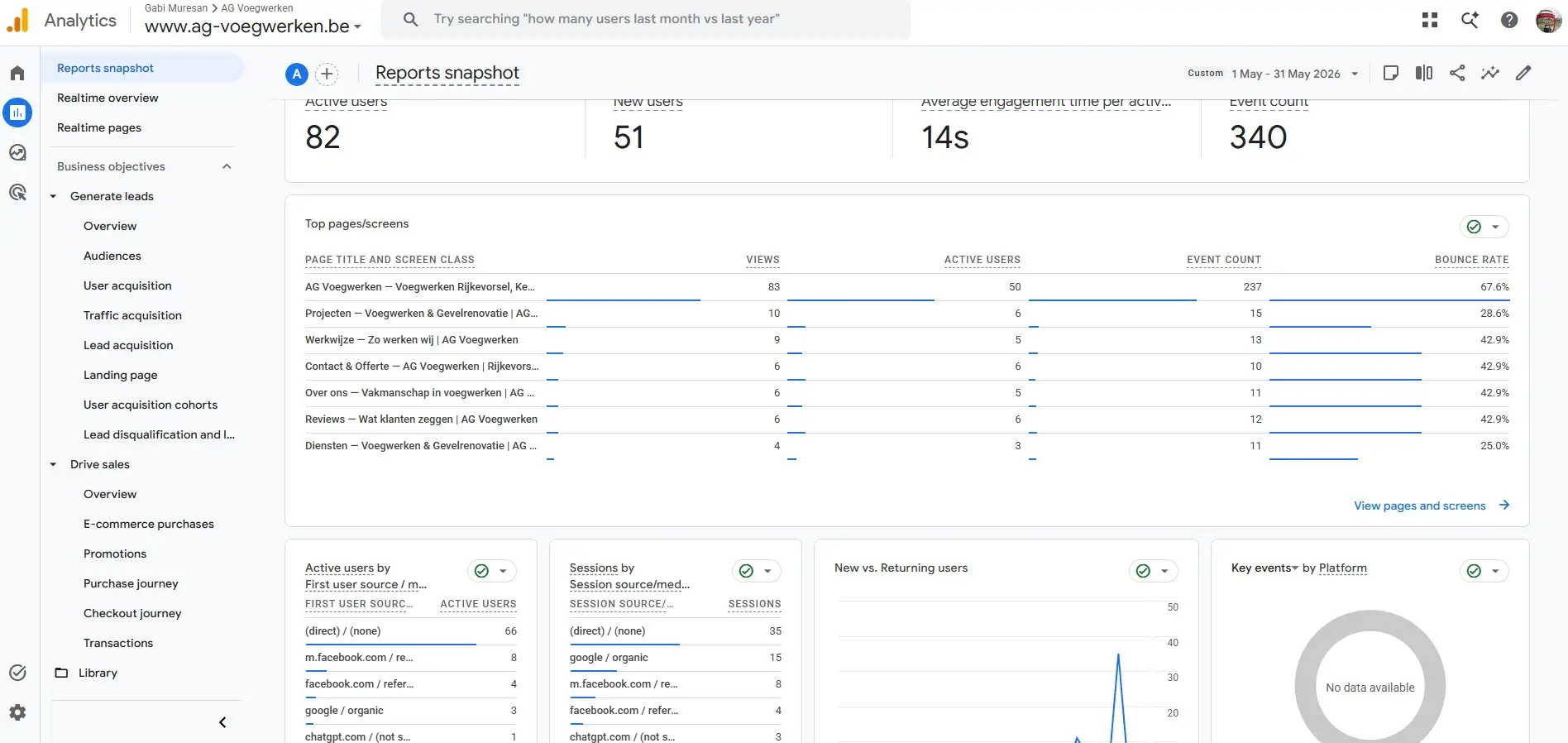This screenshot has height=743, width=1568.
Task: Click the BOUNCE RATE column header
Action: coord(1471,260)
